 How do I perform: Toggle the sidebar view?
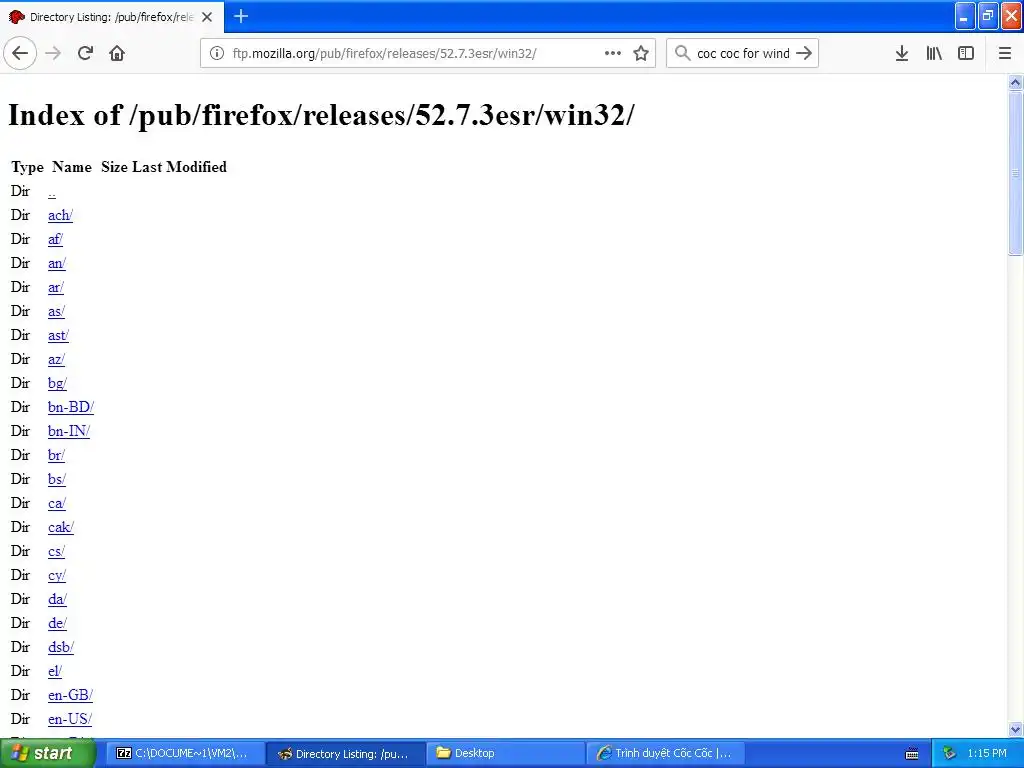coord(966,54)
